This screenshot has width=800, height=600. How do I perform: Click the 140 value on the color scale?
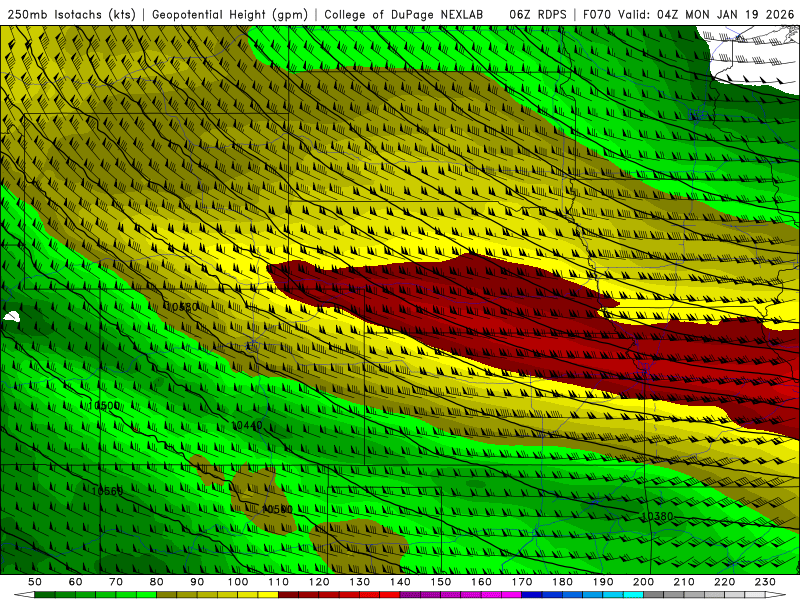(400, 582)
